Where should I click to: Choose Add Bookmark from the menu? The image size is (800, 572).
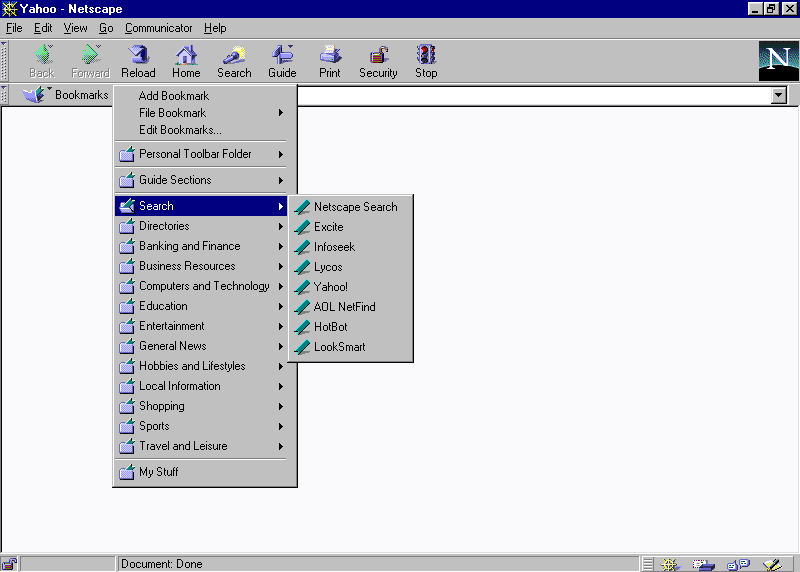coord(201,96)
